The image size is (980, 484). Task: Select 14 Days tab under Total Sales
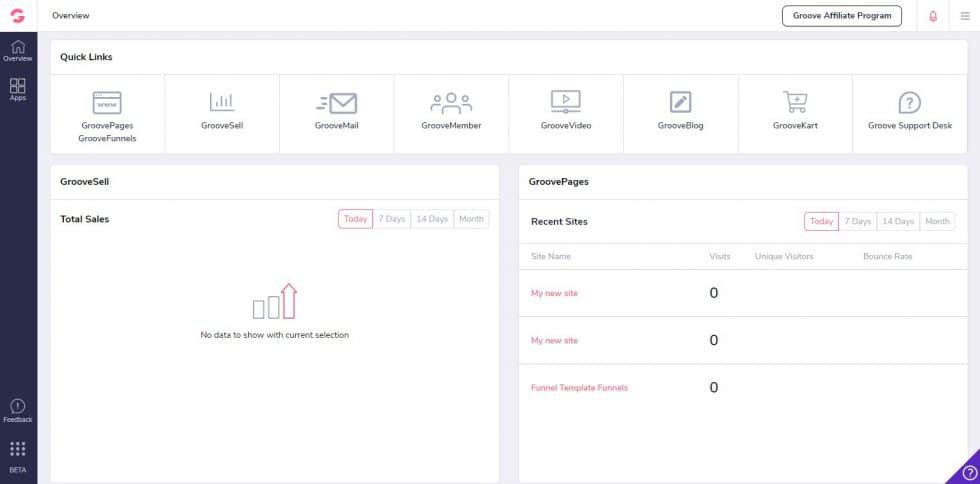pyautogui.click(x=432, y=219)
